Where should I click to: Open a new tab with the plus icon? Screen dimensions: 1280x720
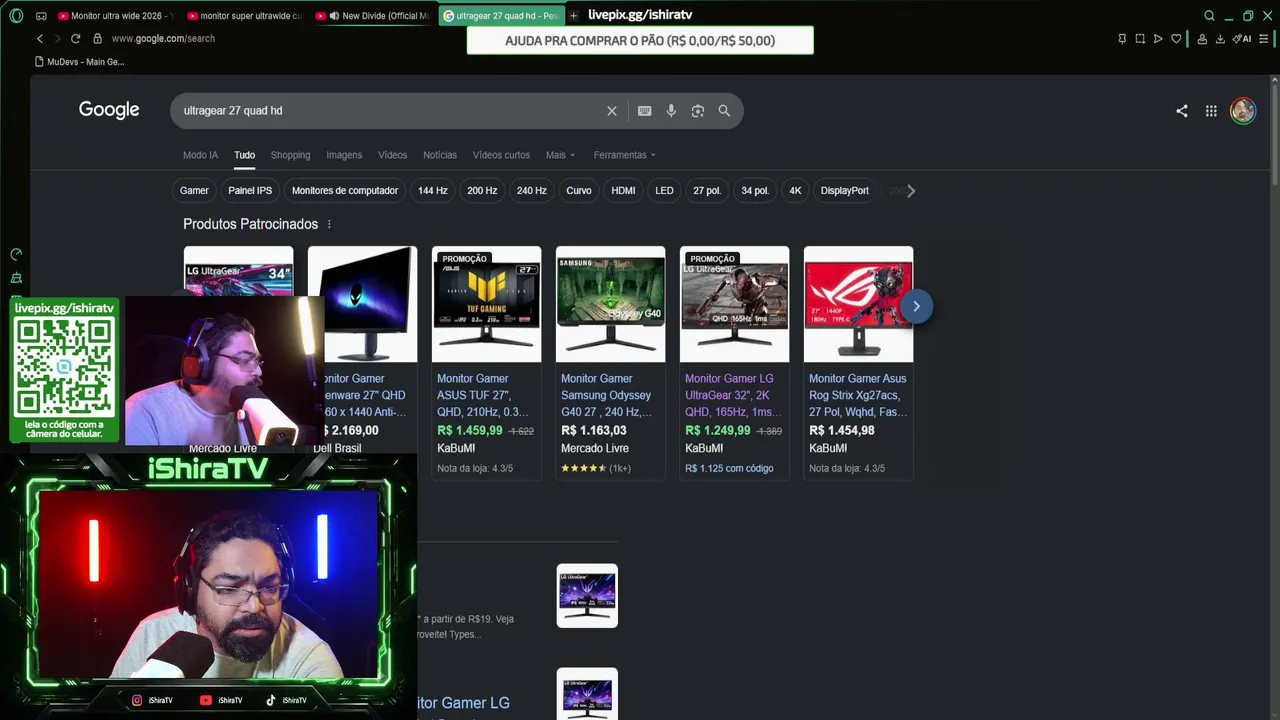coord(574,16)
